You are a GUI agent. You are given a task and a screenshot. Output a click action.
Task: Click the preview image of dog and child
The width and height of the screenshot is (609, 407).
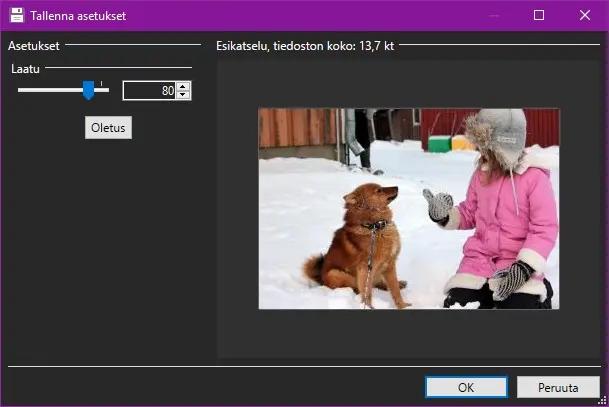pos(408,208)
